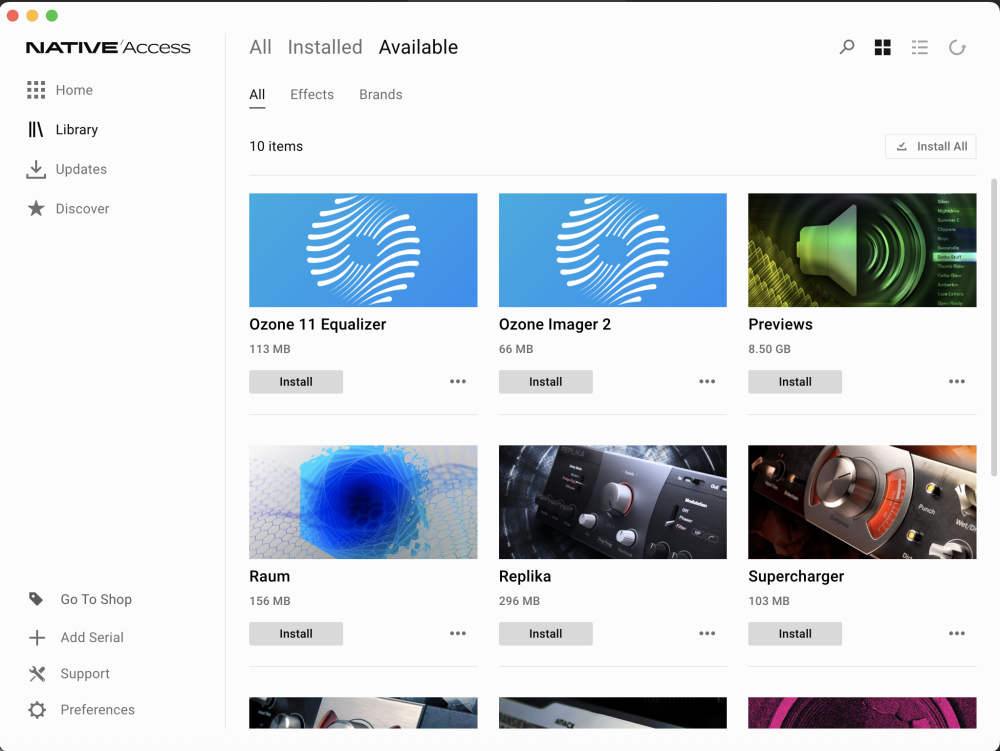Image resolution: width=1000 pixels, height=751 pixels.
Task: Open more options for Supercharger
Action: point(957,633)
